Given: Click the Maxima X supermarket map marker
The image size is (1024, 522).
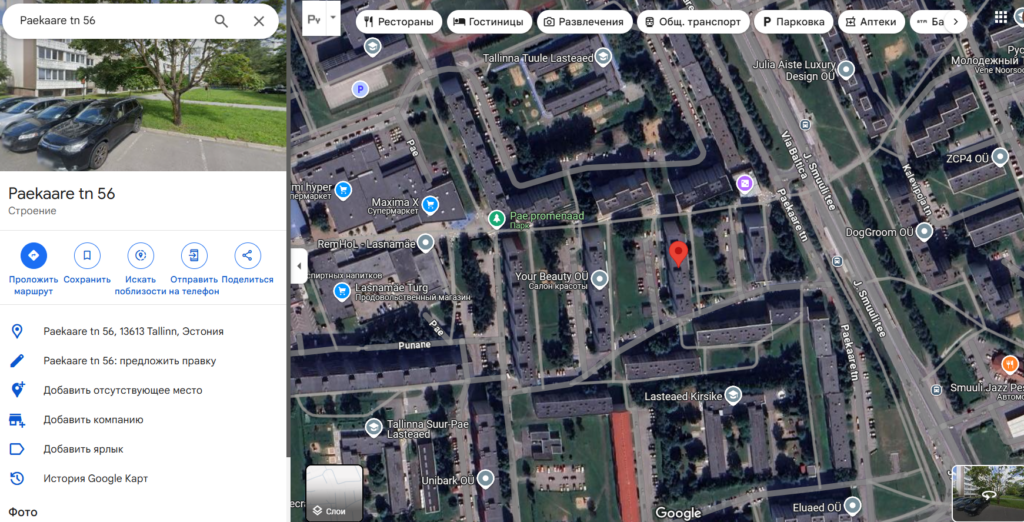Looking at the screenshot, I should 429,204.
